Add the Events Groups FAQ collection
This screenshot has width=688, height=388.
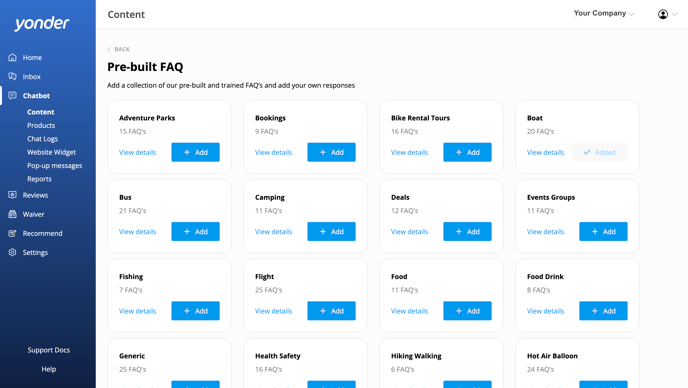[603, 231]
